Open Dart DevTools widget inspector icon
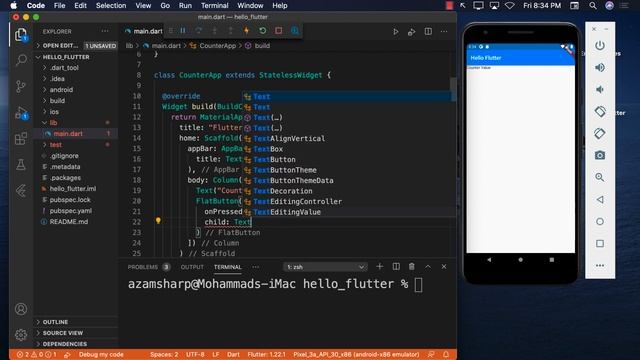Screen dimensions: 640x360 (295, 31)
